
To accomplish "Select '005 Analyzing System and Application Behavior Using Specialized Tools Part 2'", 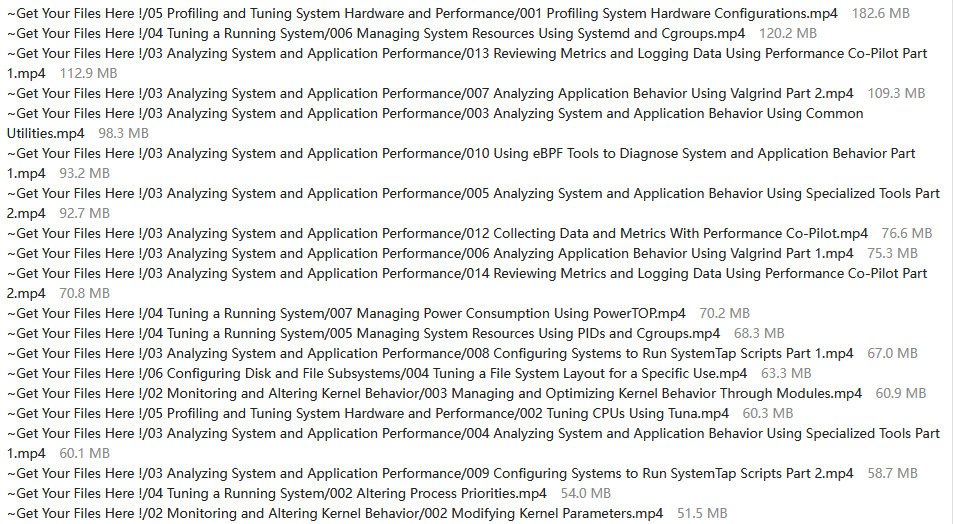I will (473, 204).
